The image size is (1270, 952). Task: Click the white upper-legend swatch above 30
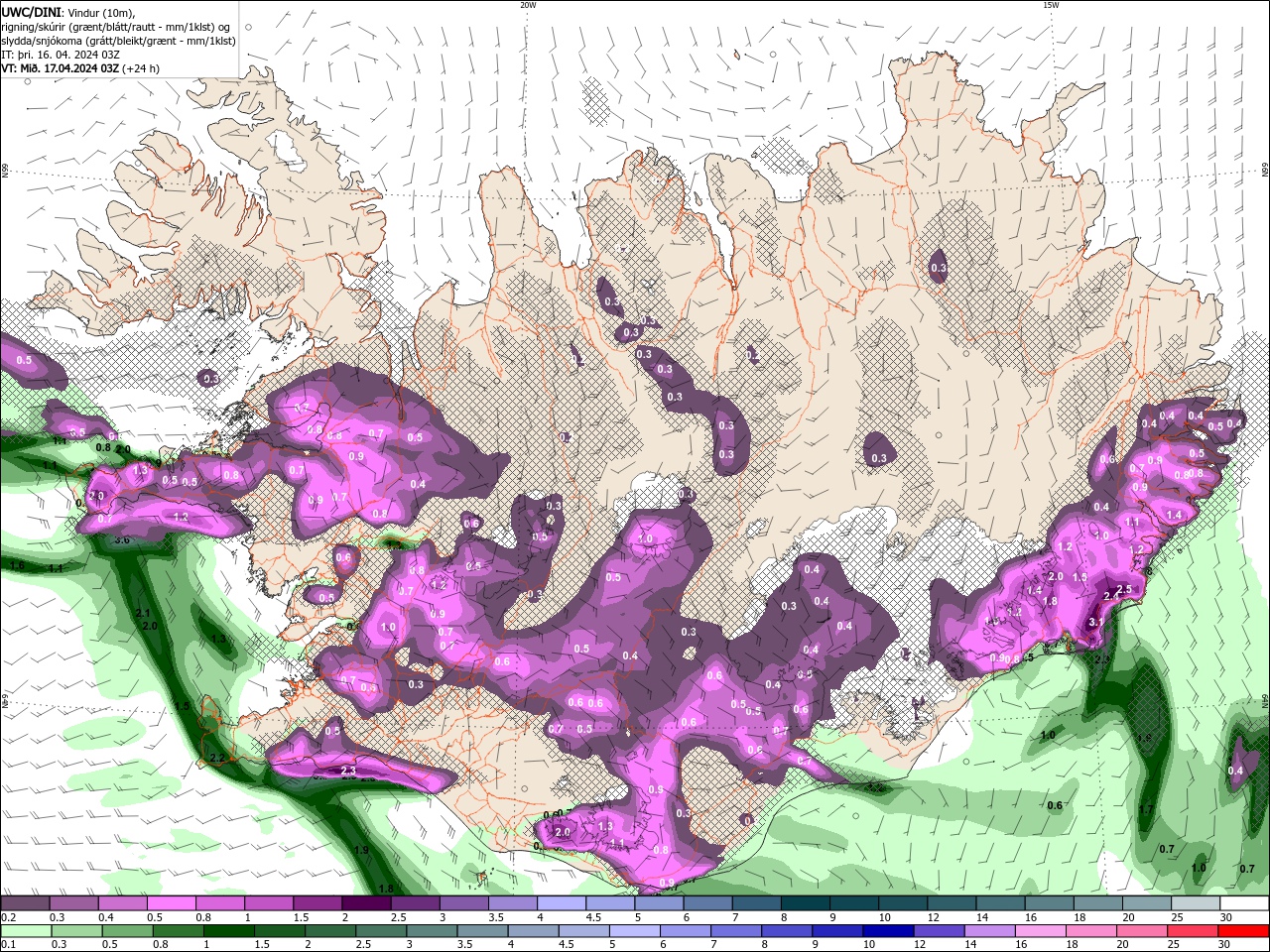point(1244,903)
